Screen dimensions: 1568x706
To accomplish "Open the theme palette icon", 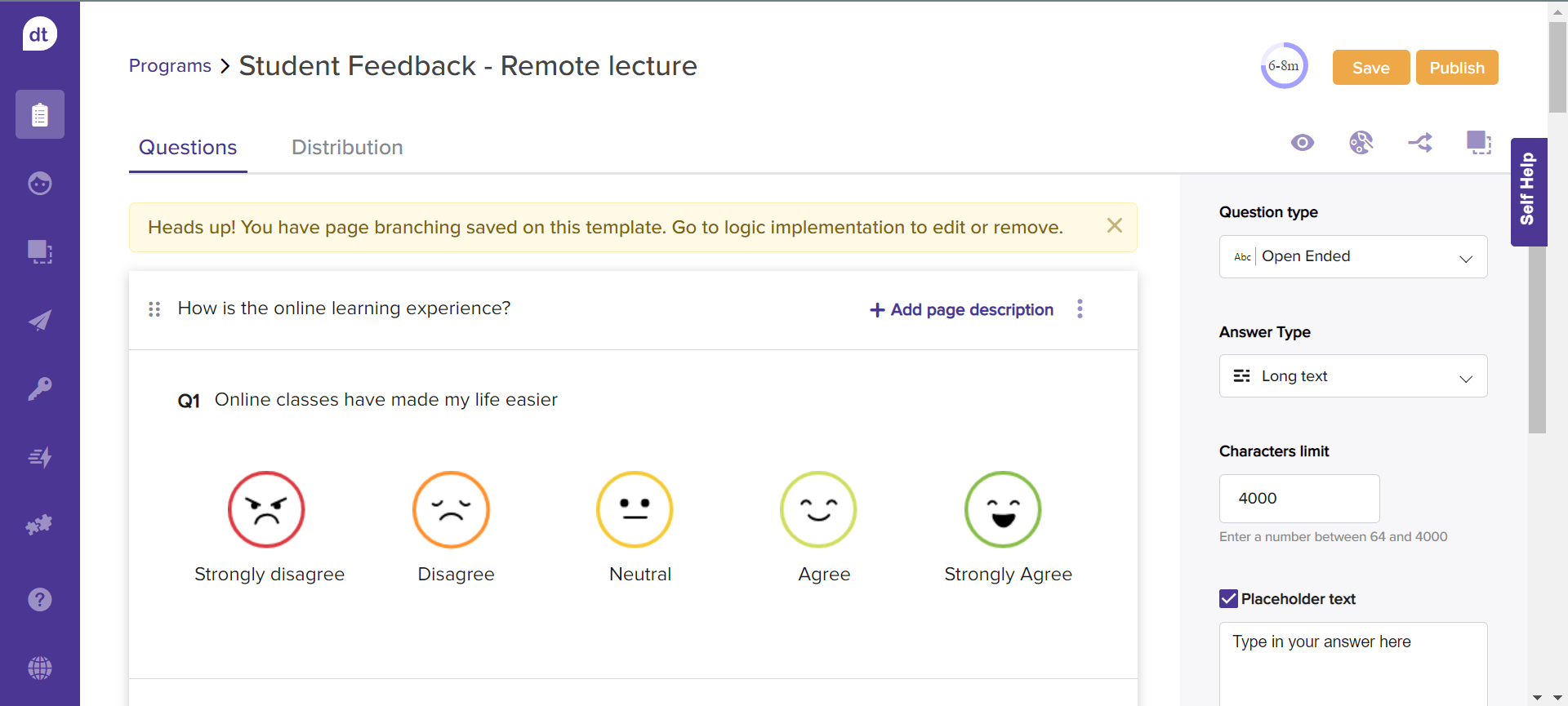I will coord(1361,143).
